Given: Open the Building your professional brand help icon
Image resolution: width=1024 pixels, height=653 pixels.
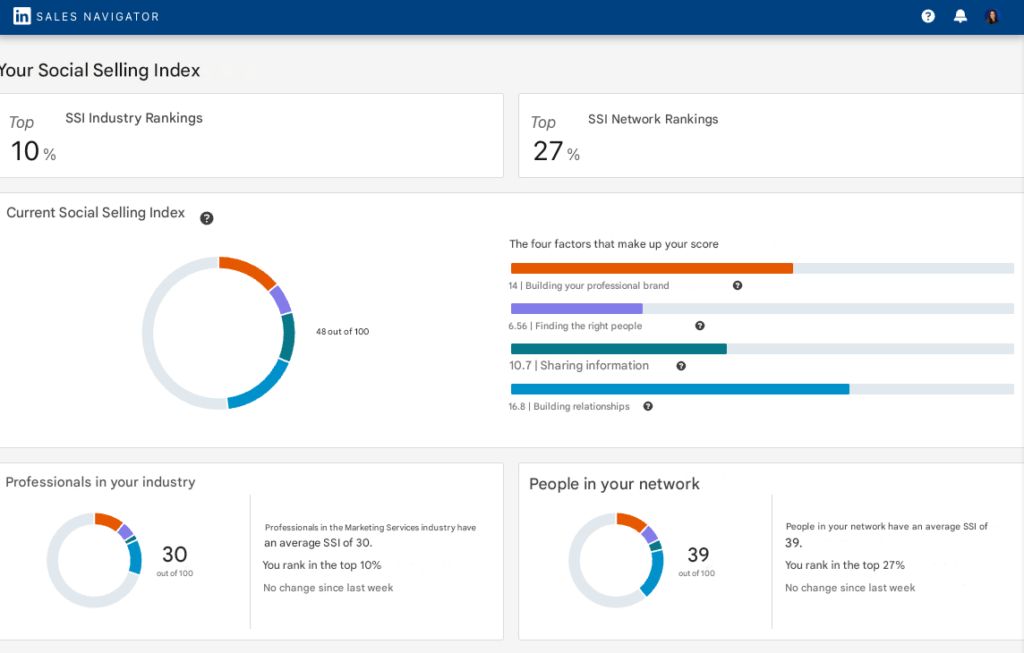Looking at the screenshot, I should click(737, 285).
